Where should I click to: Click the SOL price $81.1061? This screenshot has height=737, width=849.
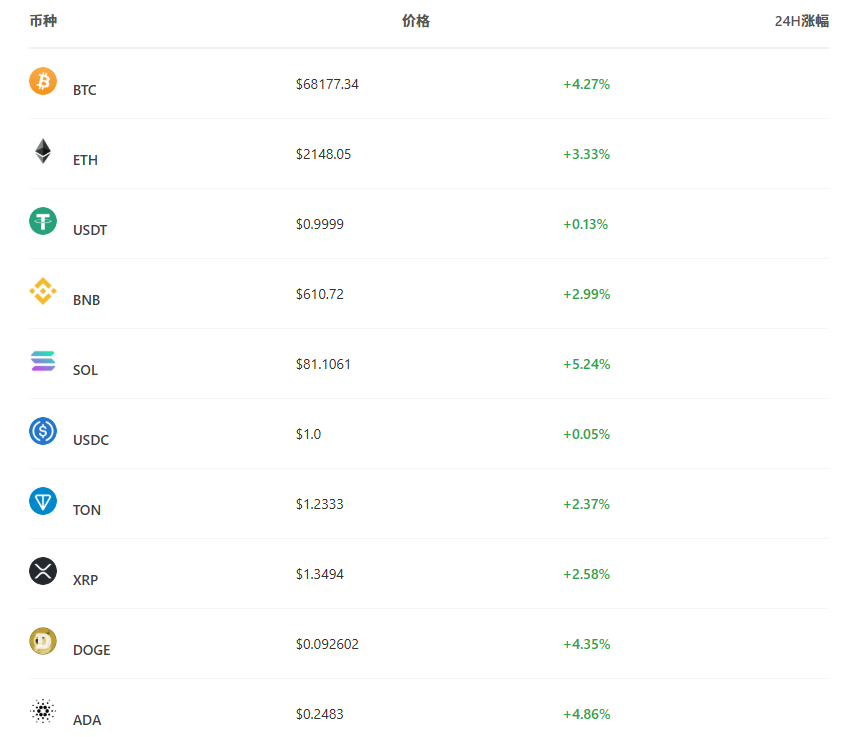click(323, 364)
